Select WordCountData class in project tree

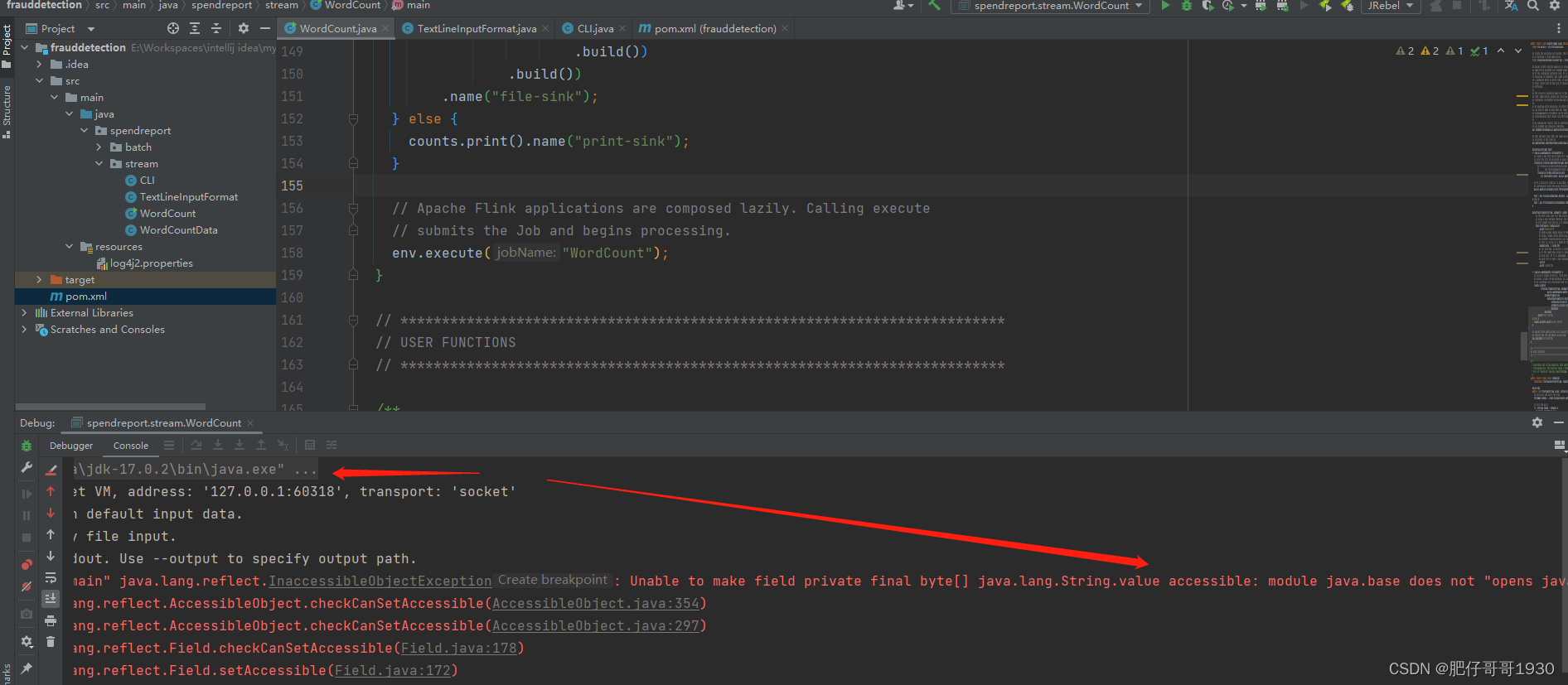pyautogui.click(x=171, y=230)
